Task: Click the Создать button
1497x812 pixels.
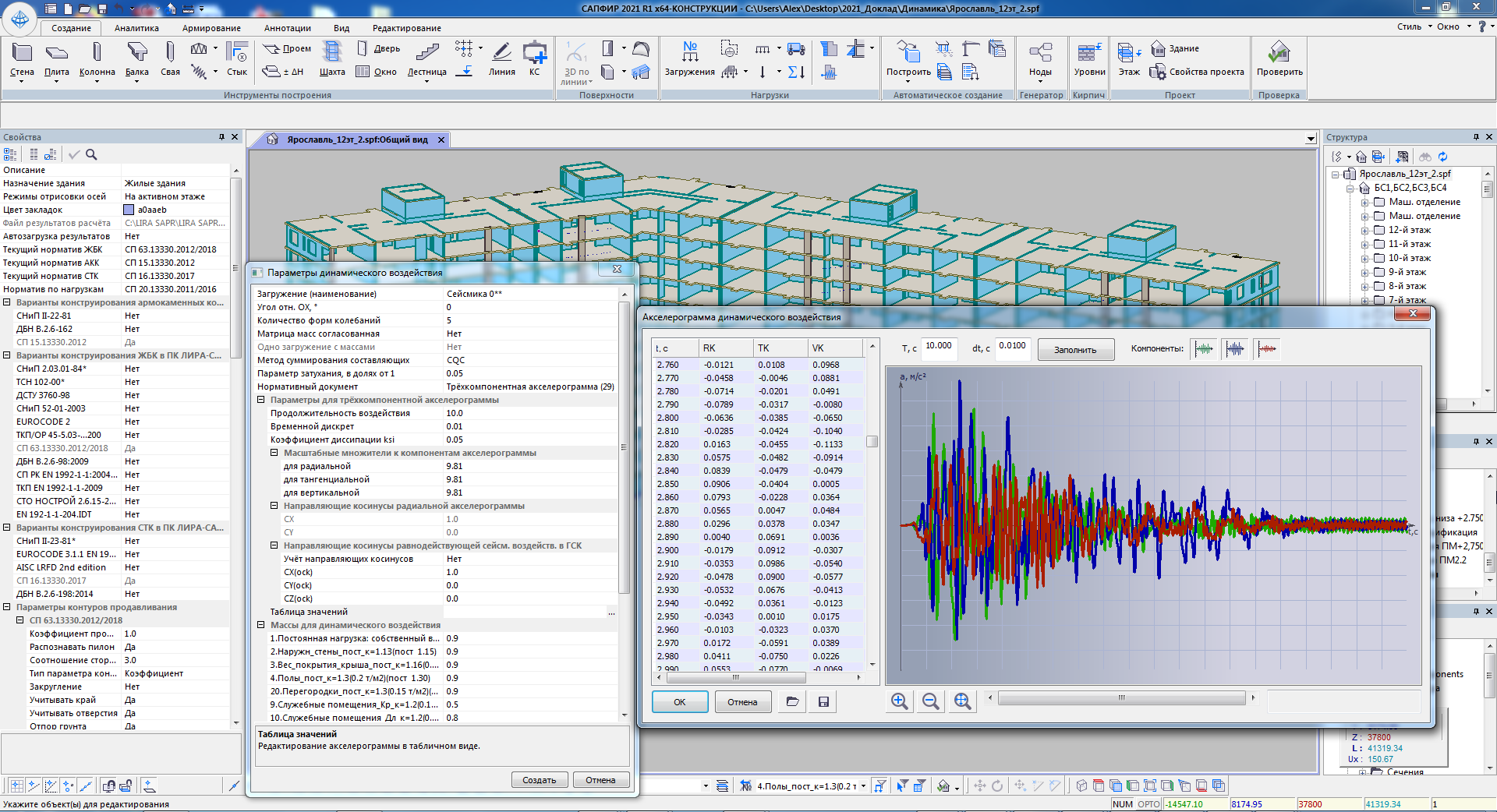Action: [539, 780]
